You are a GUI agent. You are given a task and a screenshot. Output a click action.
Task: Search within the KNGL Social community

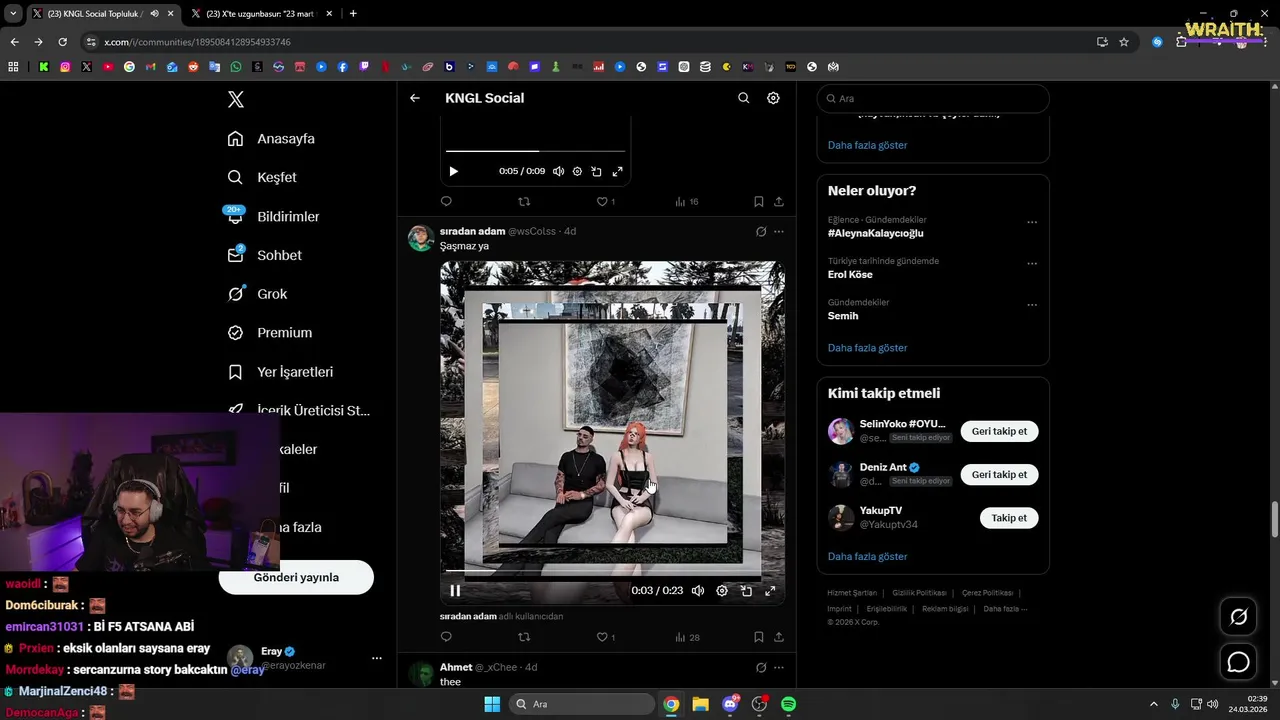(x=743, y=98)
